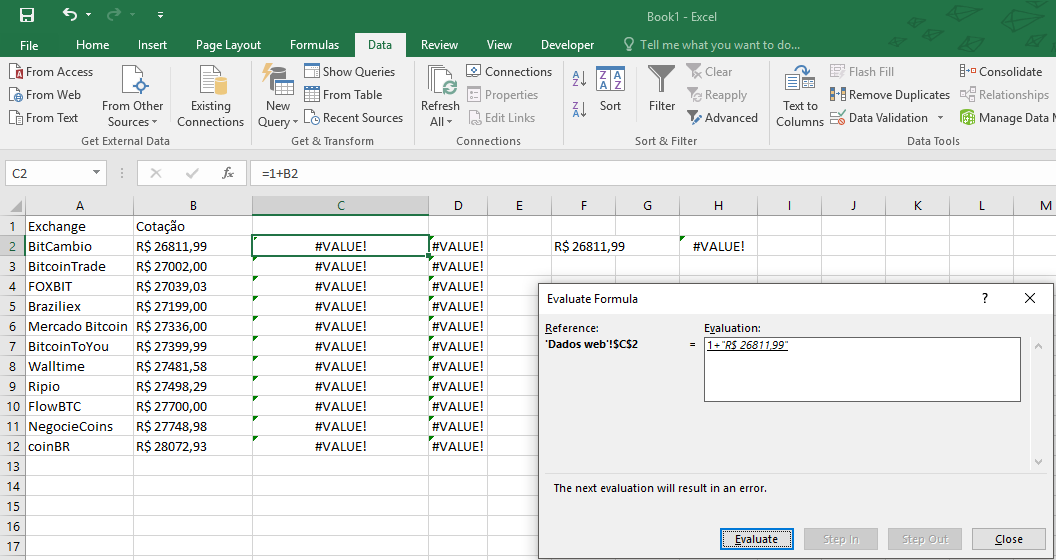Viewport: 1056px width, 560px height.
Task: Select cell Mercado Bitcoin
Action: pos(79,326)
